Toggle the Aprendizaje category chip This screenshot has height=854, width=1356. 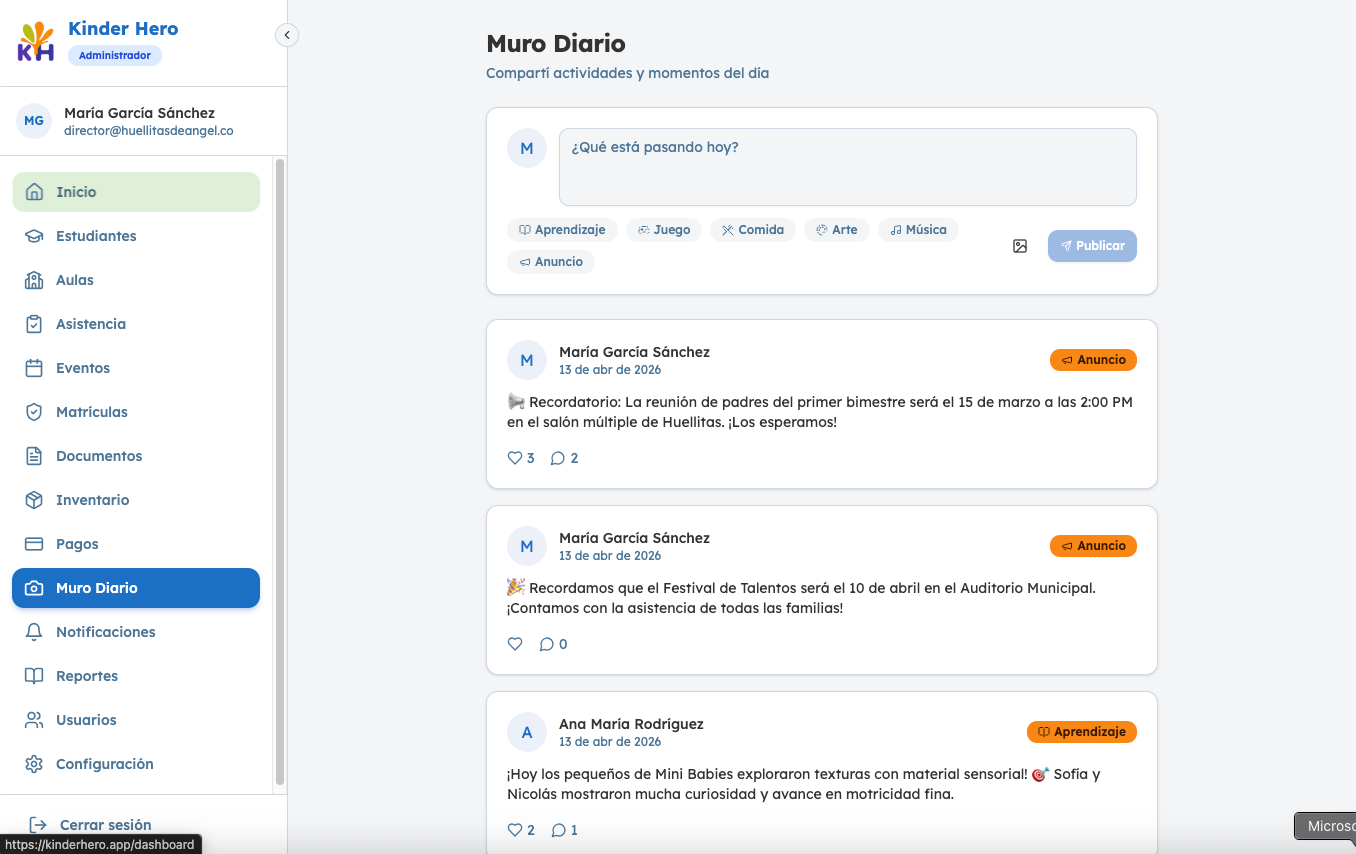pyautogui.click(x=562, y=230)
